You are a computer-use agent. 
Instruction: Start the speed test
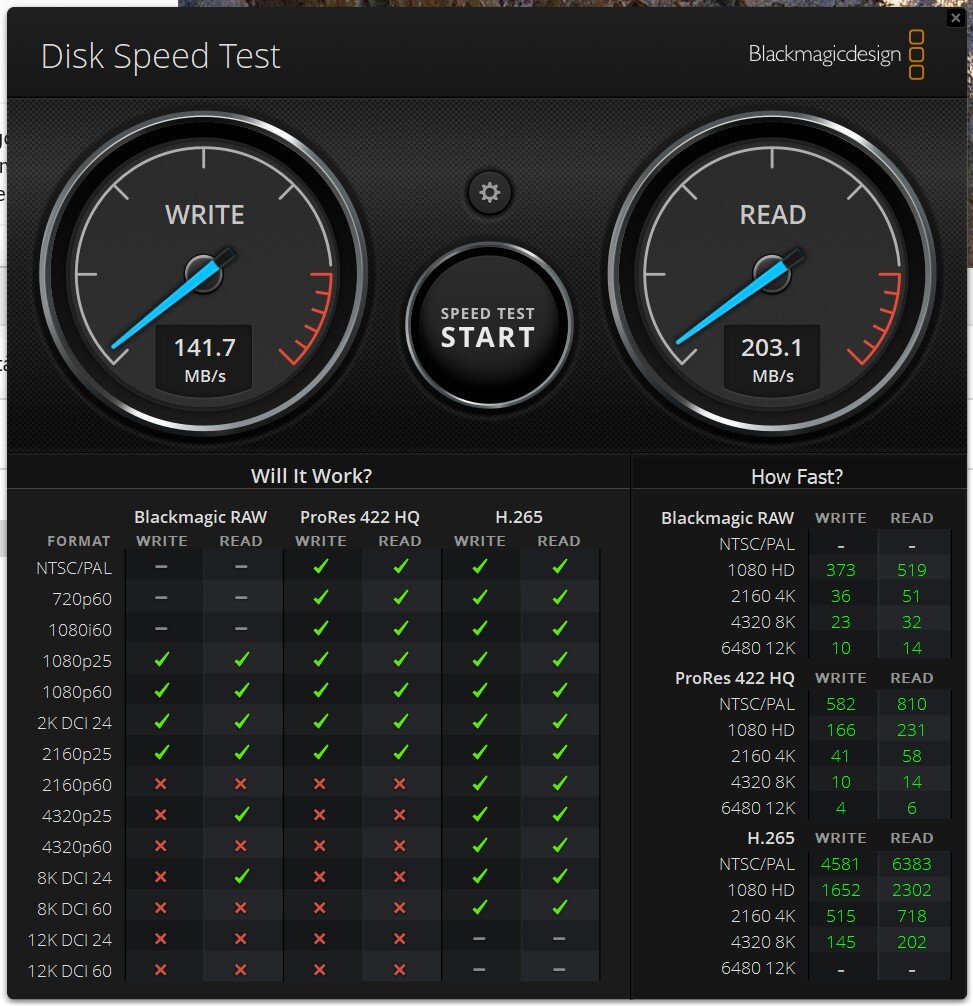coord(488,326)
